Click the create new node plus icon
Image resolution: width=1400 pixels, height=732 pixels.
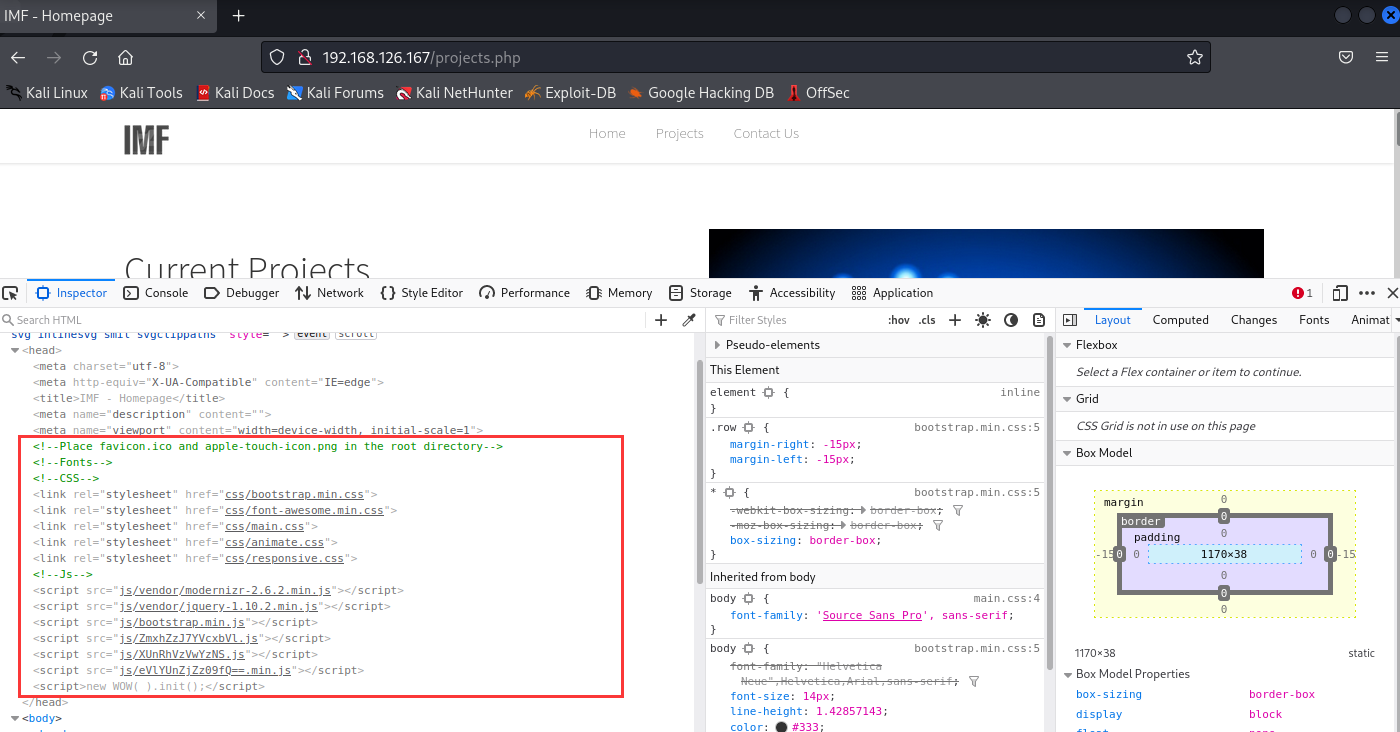click(661, 320)
